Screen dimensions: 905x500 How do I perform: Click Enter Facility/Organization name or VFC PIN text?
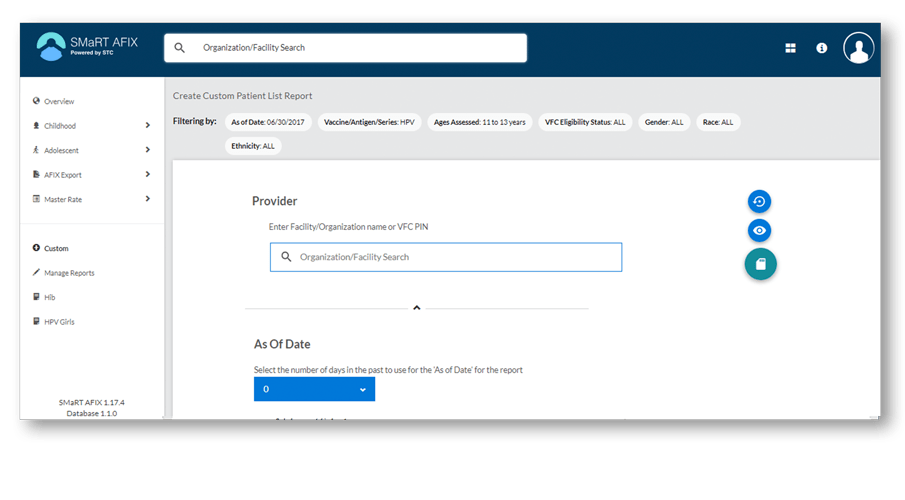click(x=349, y=227)
